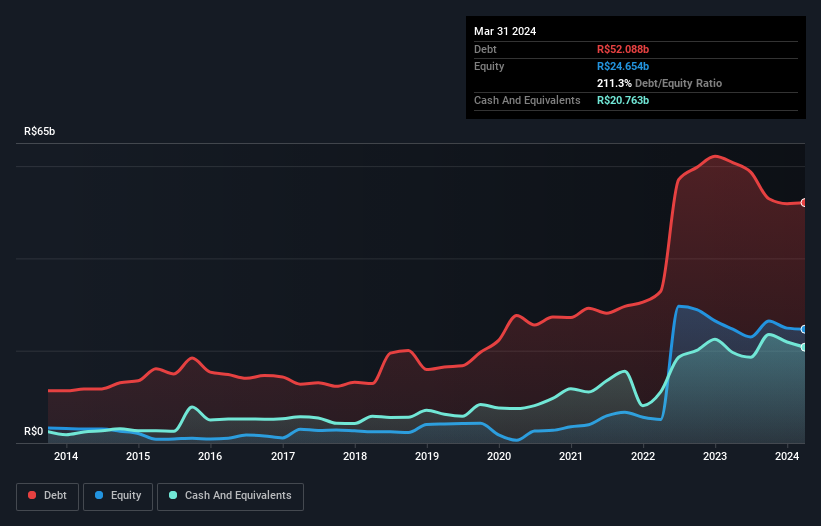Screen dimensions: 821x526
Task: Click the 2016 x-axis label
Action: (210, 456)
